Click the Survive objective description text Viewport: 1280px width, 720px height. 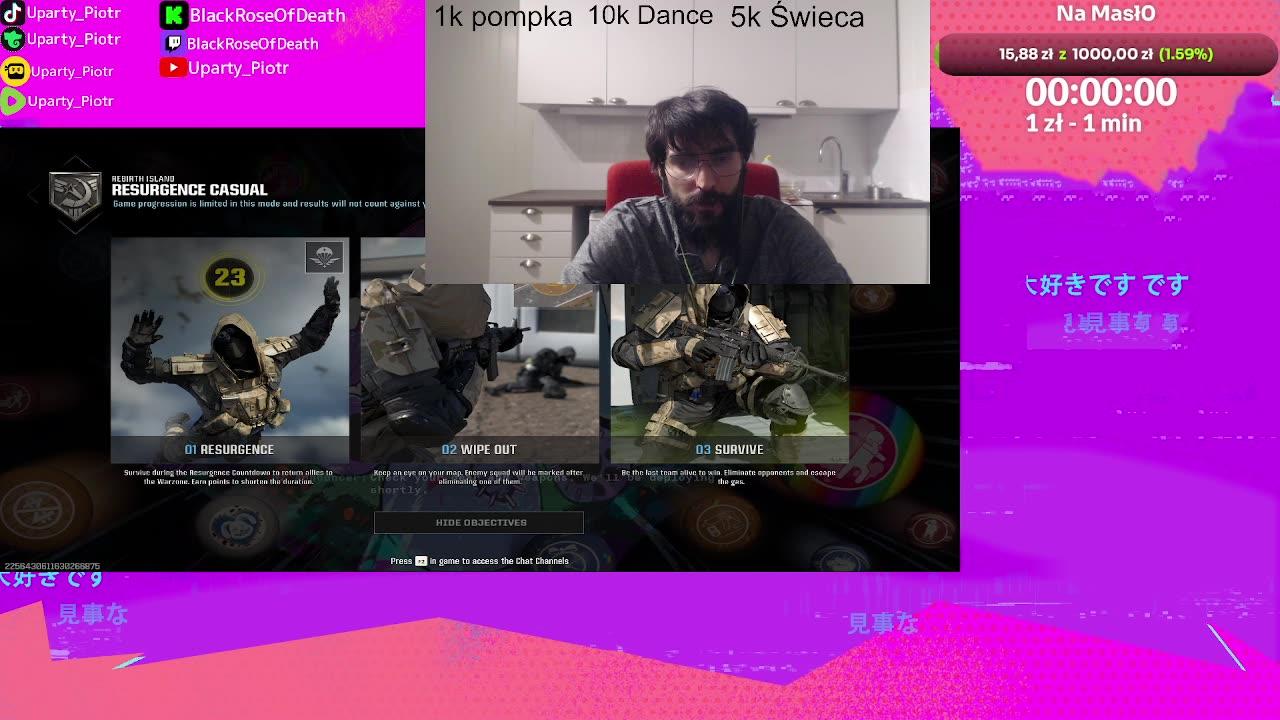(728, 477)
